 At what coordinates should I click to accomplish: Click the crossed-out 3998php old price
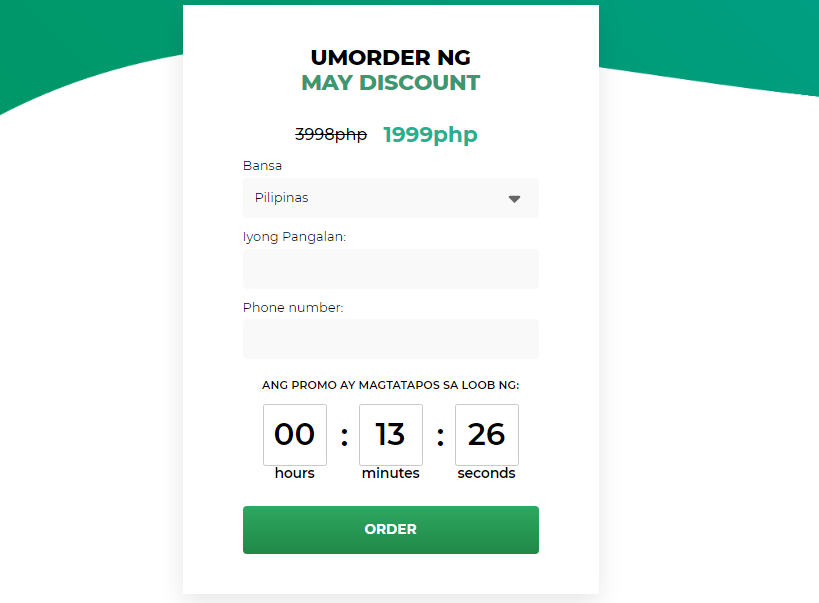pyautogui.click(x=331, y=135)
